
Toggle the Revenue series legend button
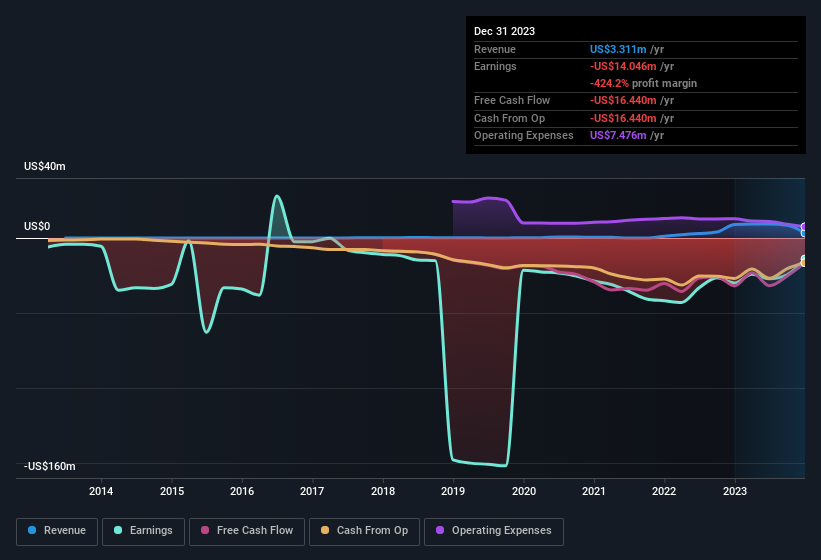click(x=57, y=531)
